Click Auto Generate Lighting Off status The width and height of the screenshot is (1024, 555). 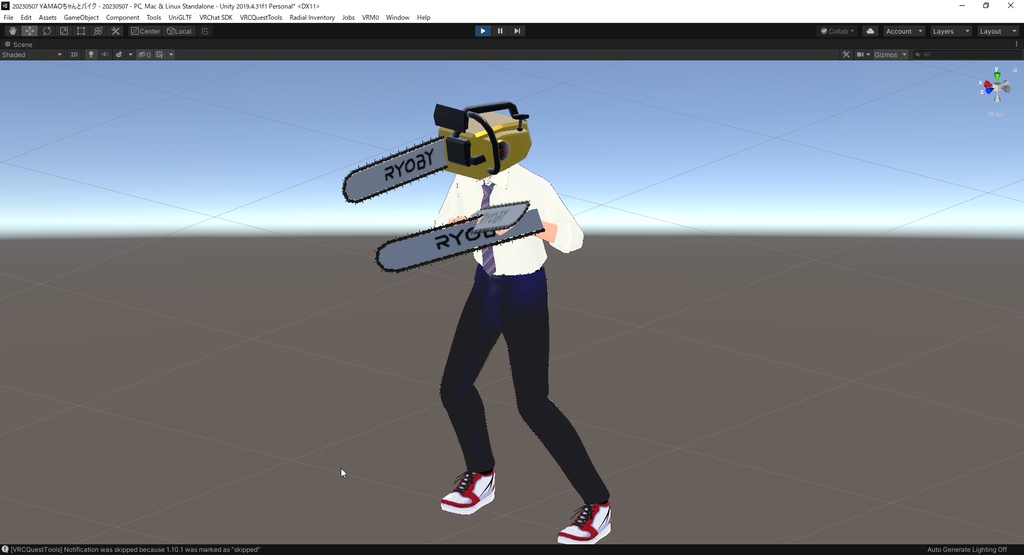(x=967, y=550)
